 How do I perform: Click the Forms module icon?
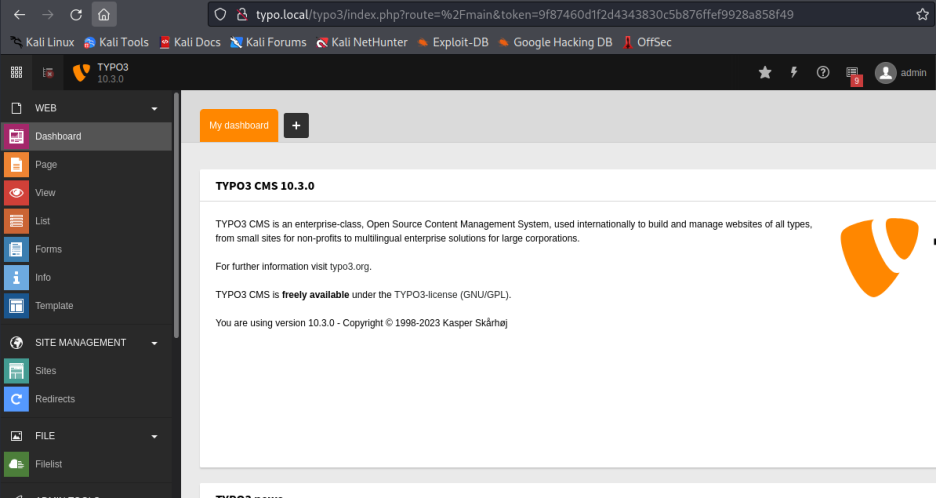tap(16, 249)
